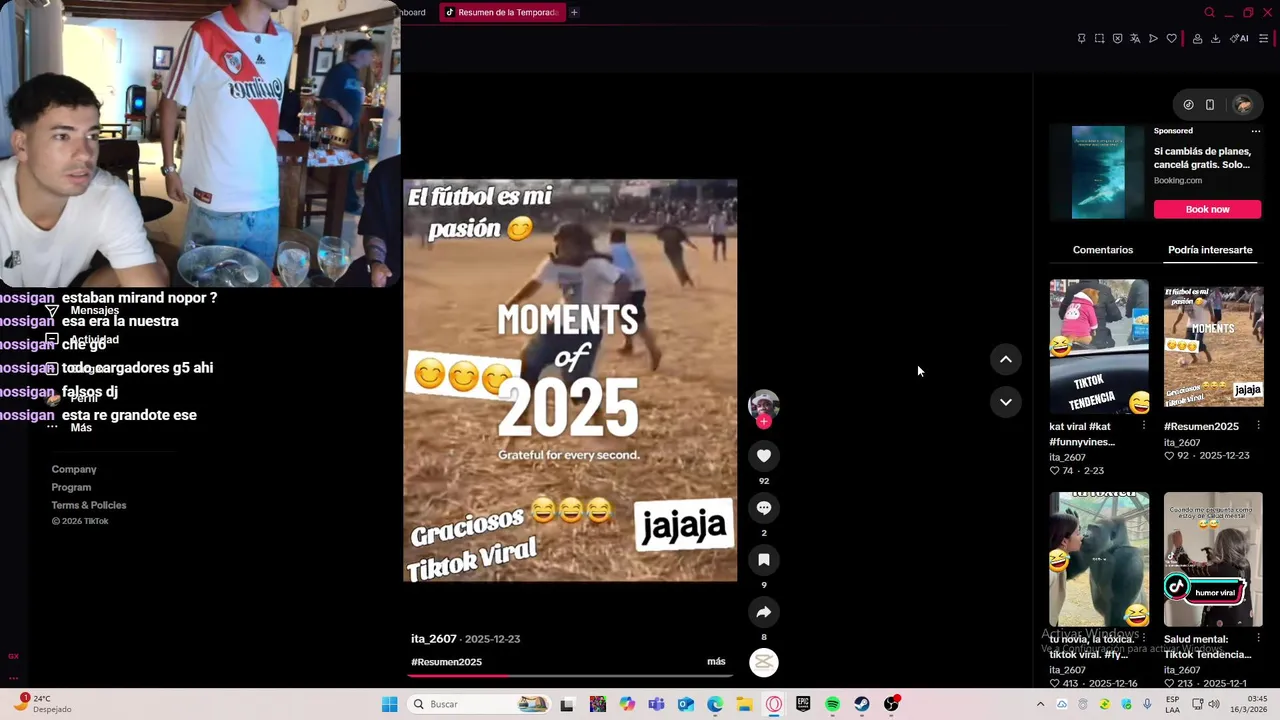Image resolution: width=1280 pixels, height=720 pixels.
Task: Add page to bookmarks with heart icon
Action: [x=1171, y=39]
